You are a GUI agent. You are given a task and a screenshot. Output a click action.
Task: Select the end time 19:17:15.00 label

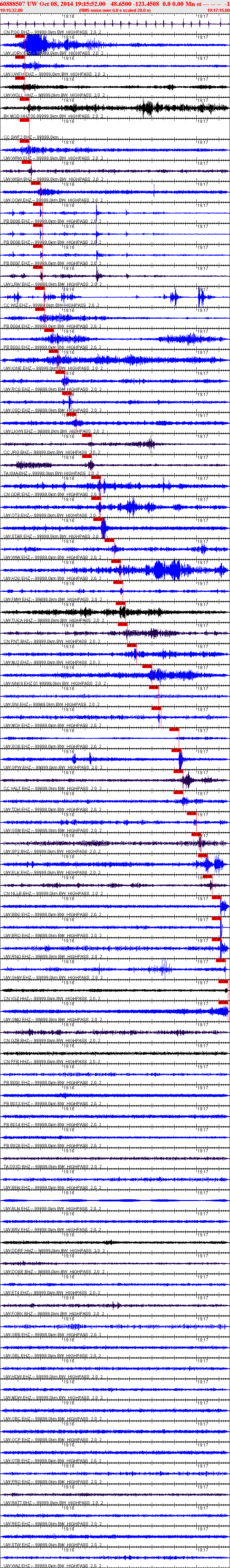click(x=218, y=11)
